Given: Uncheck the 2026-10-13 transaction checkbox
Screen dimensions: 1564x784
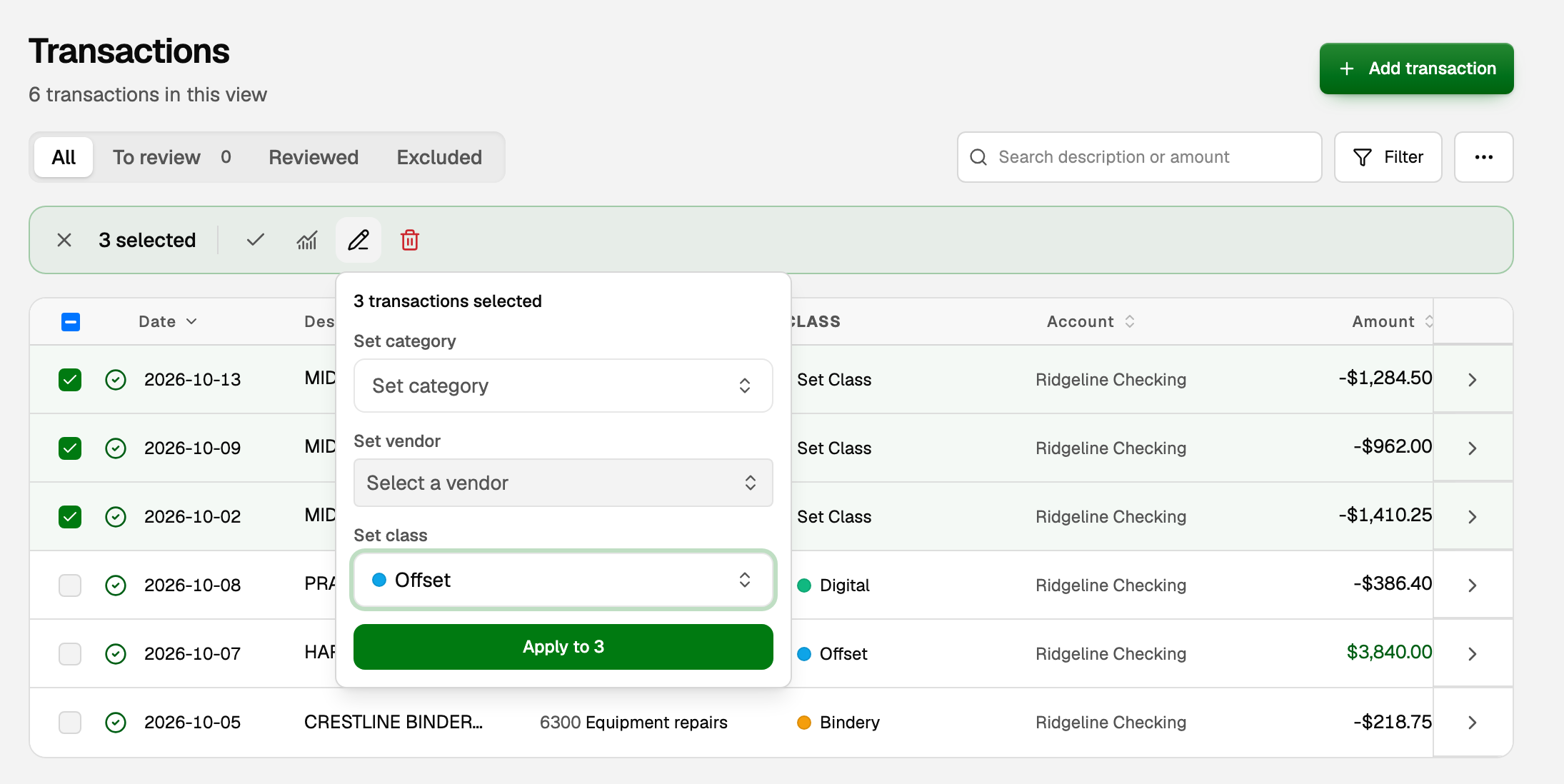Looking at the screenshot, I should (70, 380).
